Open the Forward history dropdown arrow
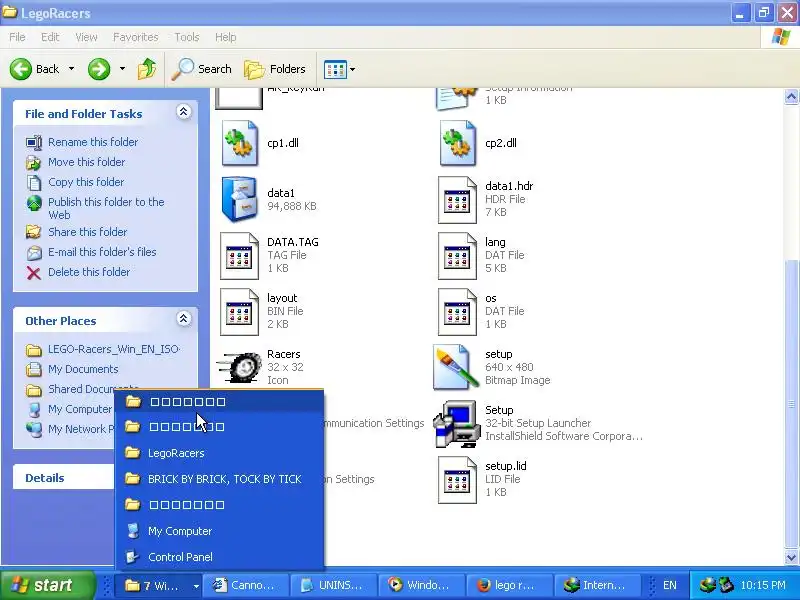Viewport: 800px width, 600px height. tap(122, 68)
